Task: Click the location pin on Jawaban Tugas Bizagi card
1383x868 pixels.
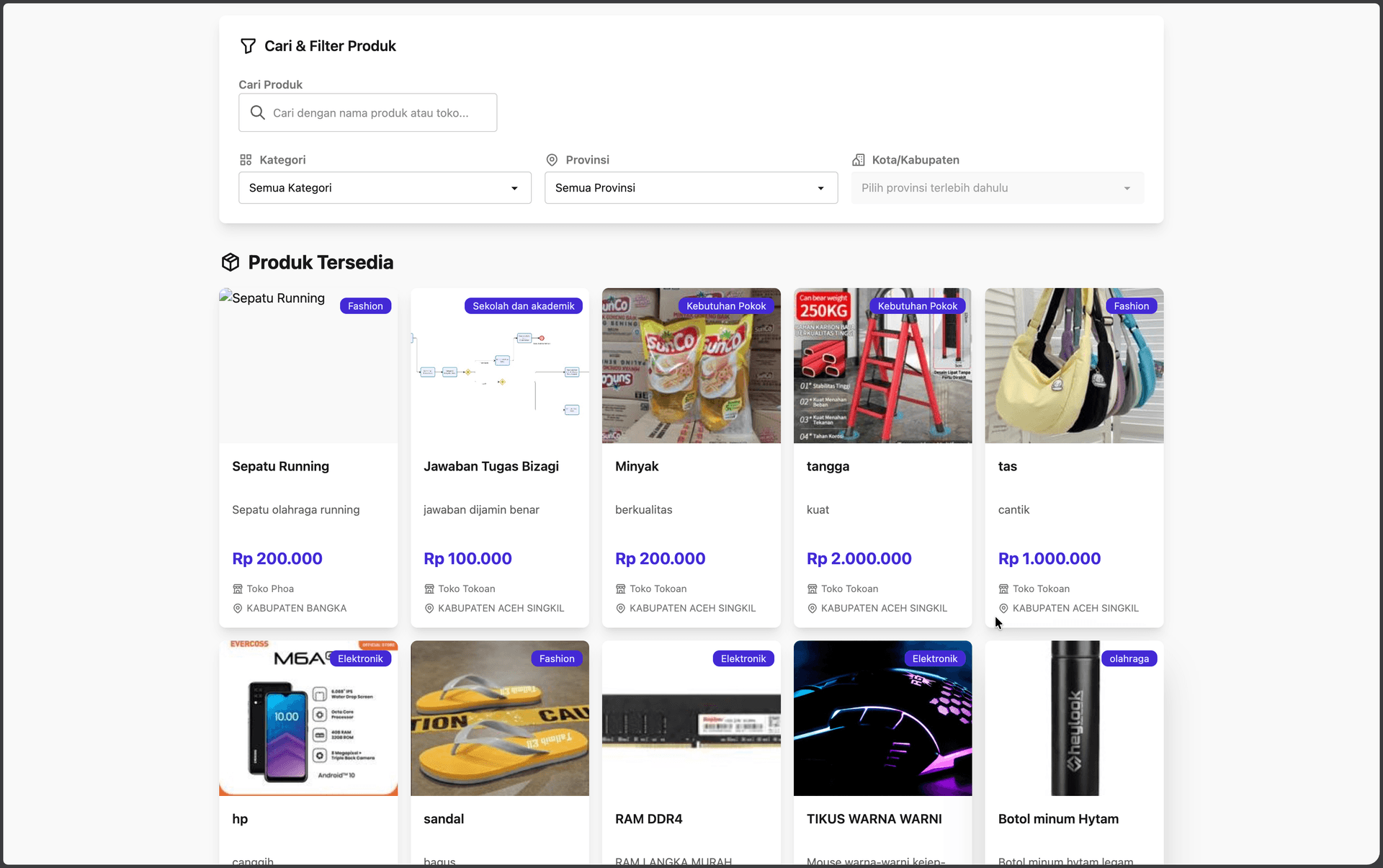Action: point(429,609)
